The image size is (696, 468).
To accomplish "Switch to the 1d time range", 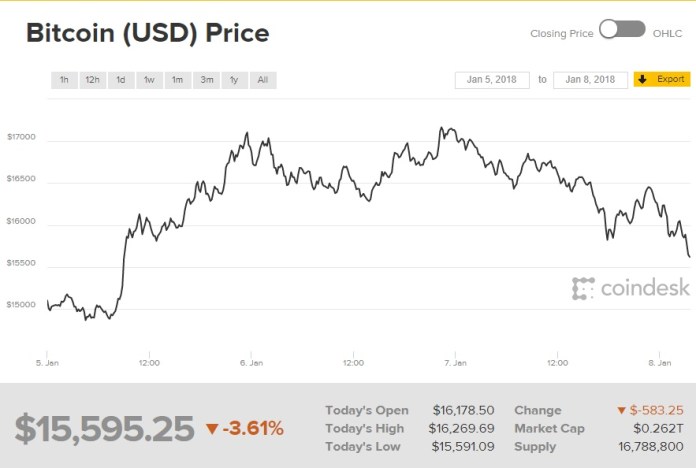I will [120, 79].
